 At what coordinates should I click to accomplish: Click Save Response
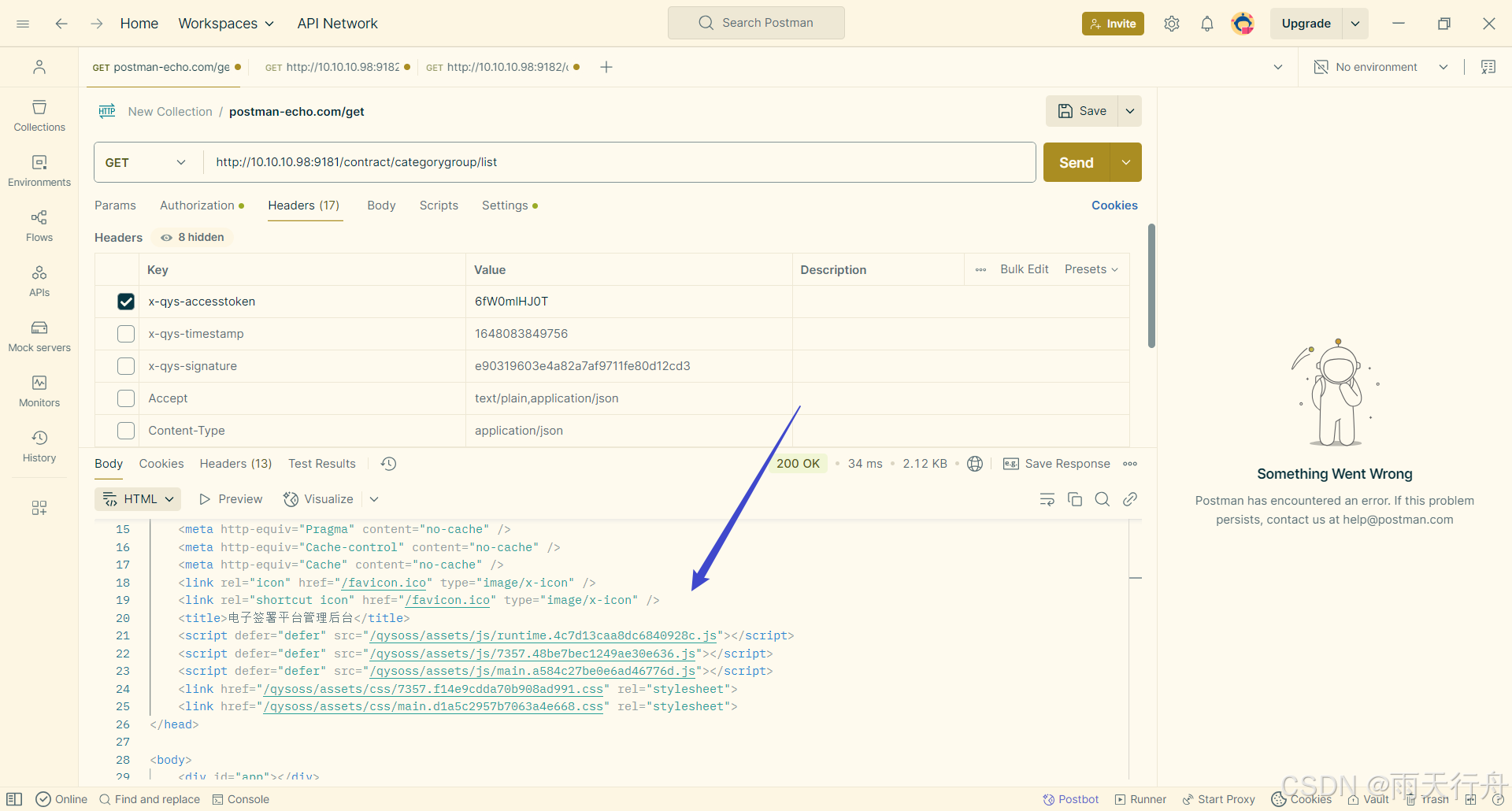click(x=1057, y=464)
